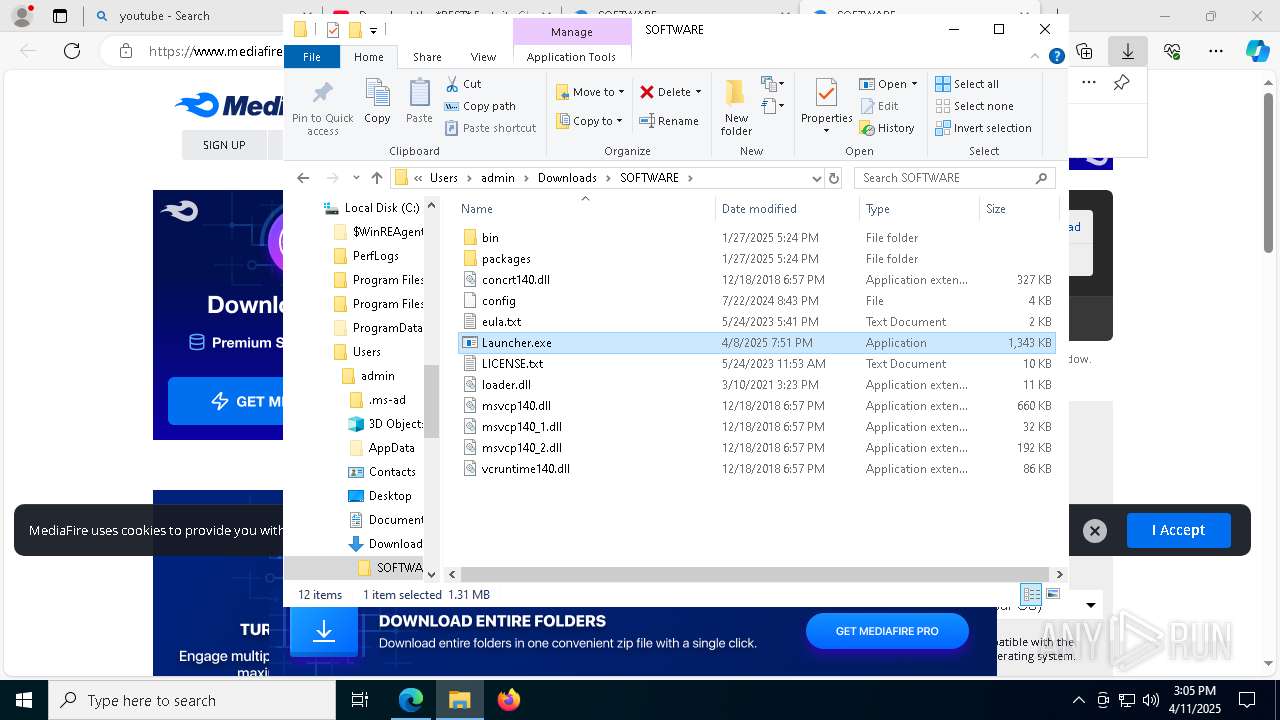This screenshot has height=720, width=1280.
Task: Open the Quick Access Toolbar customize arrow
Action: click(x=373, y=30)
